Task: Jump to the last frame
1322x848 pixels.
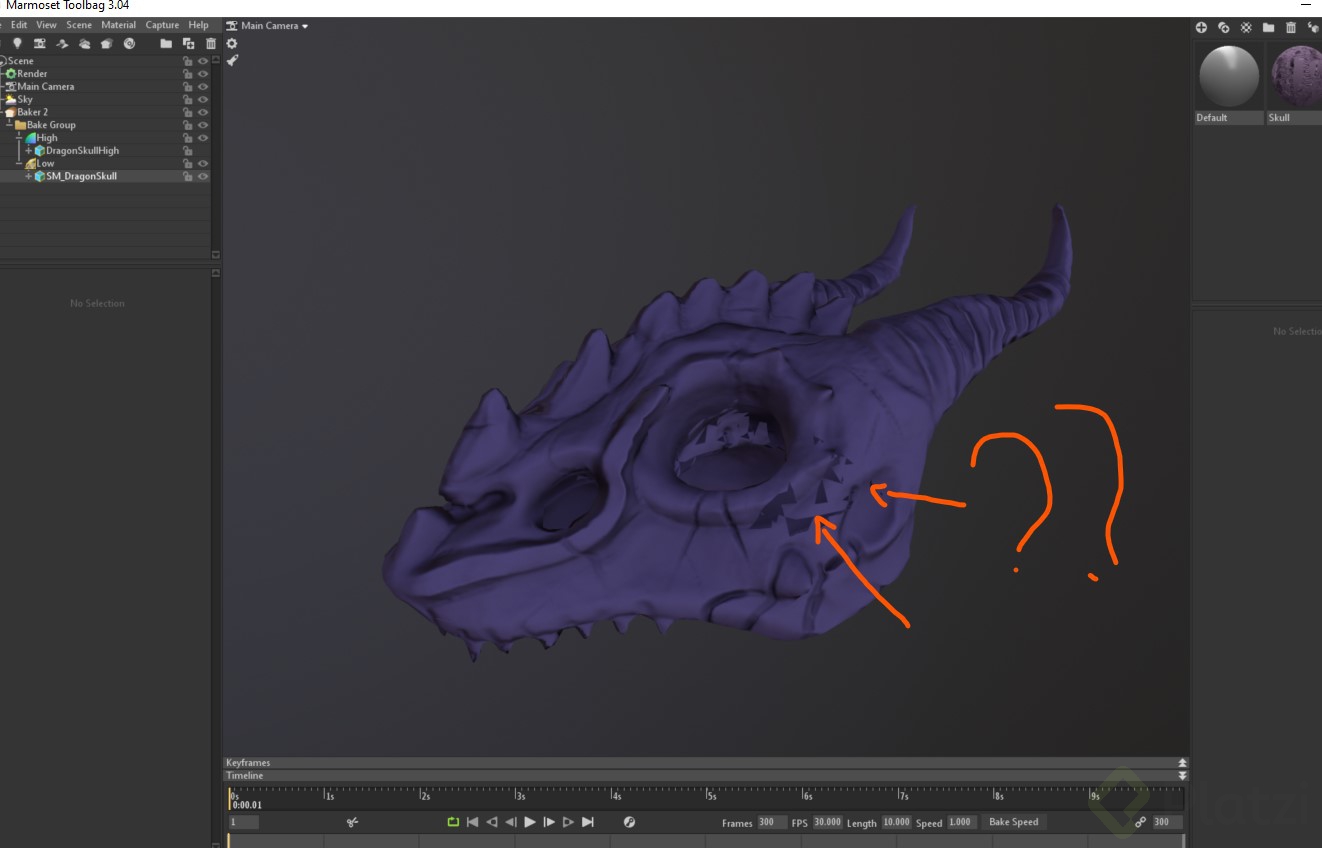Action: point(588,822)
